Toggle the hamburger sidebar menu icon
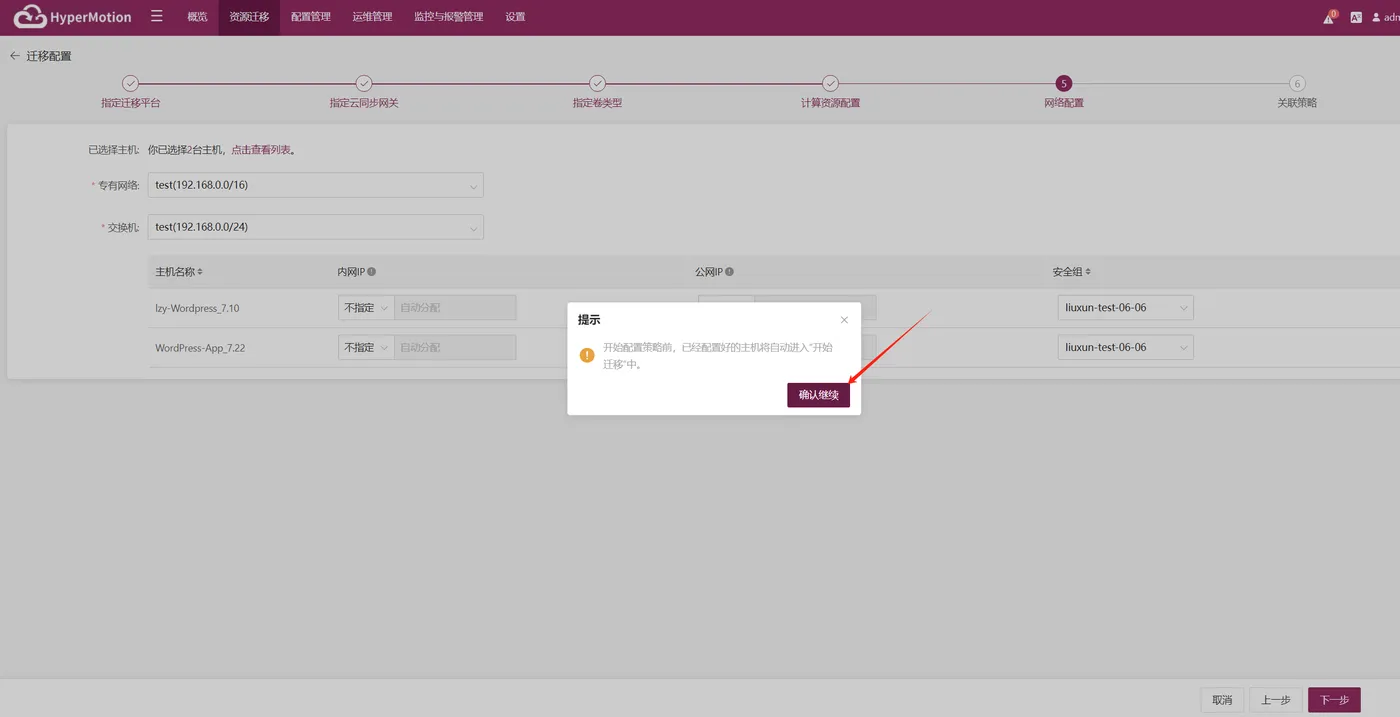 click(157, 16)
